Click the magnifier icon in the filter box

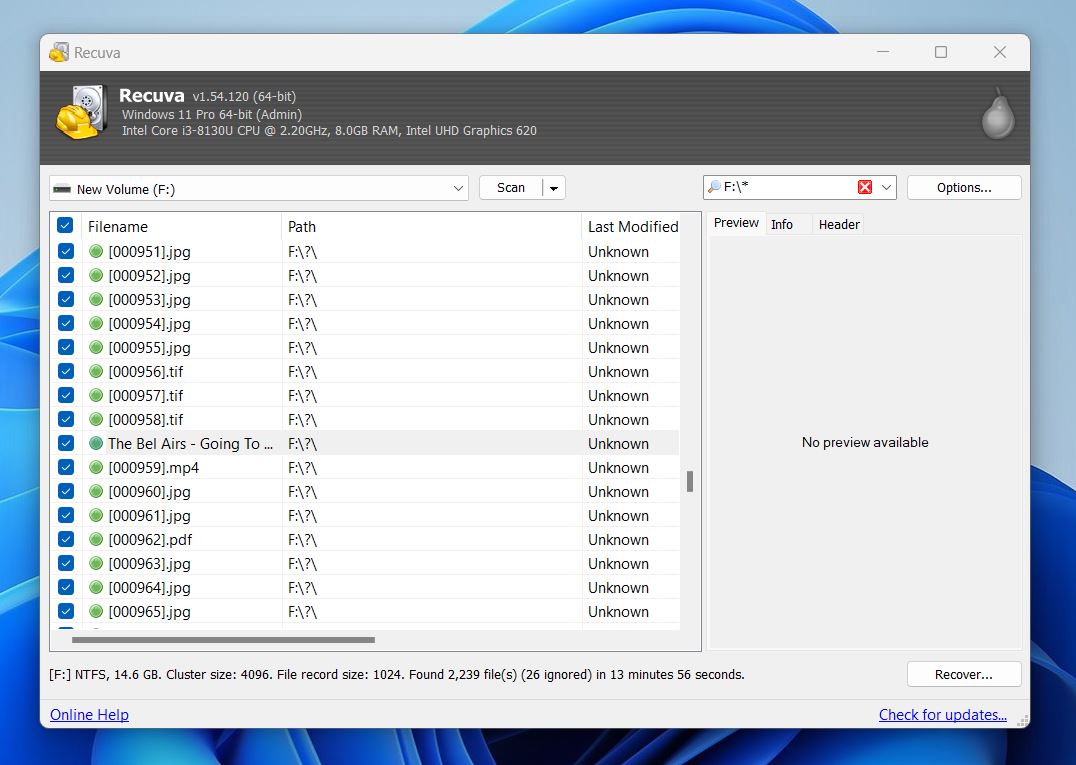[712, 187]
